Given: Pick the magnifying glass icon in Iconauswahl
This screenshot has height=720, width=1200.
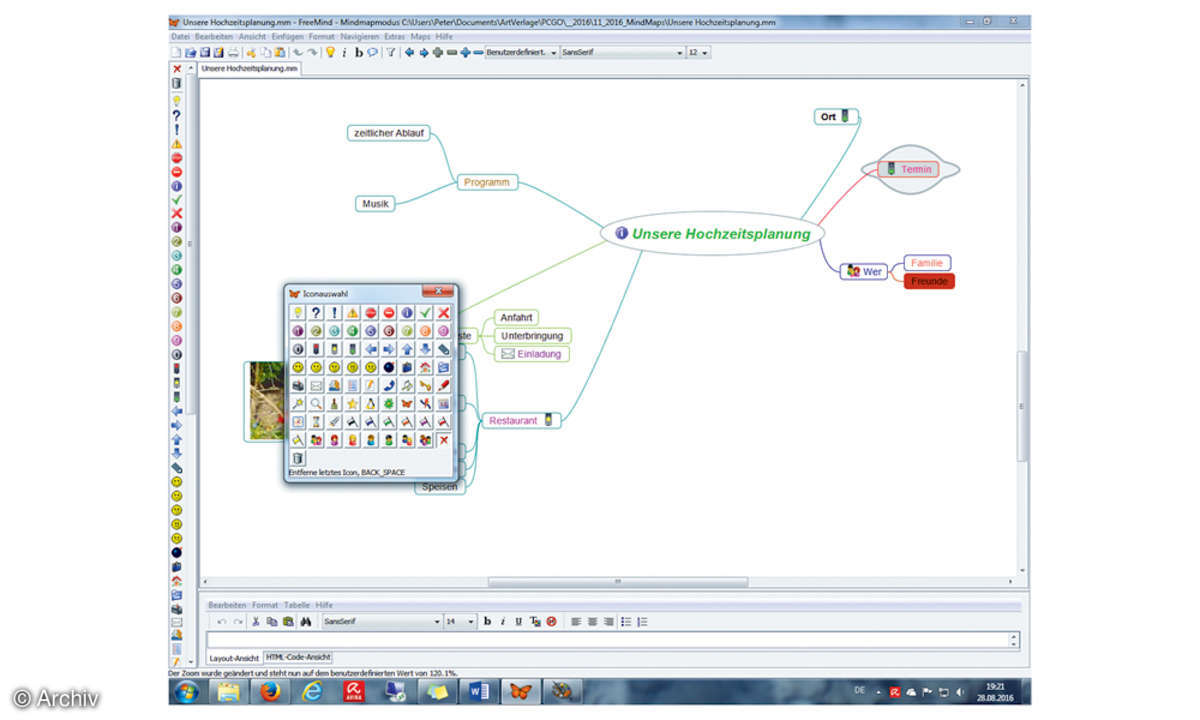Looking at the screenshot, I should [x=316, y=403].
